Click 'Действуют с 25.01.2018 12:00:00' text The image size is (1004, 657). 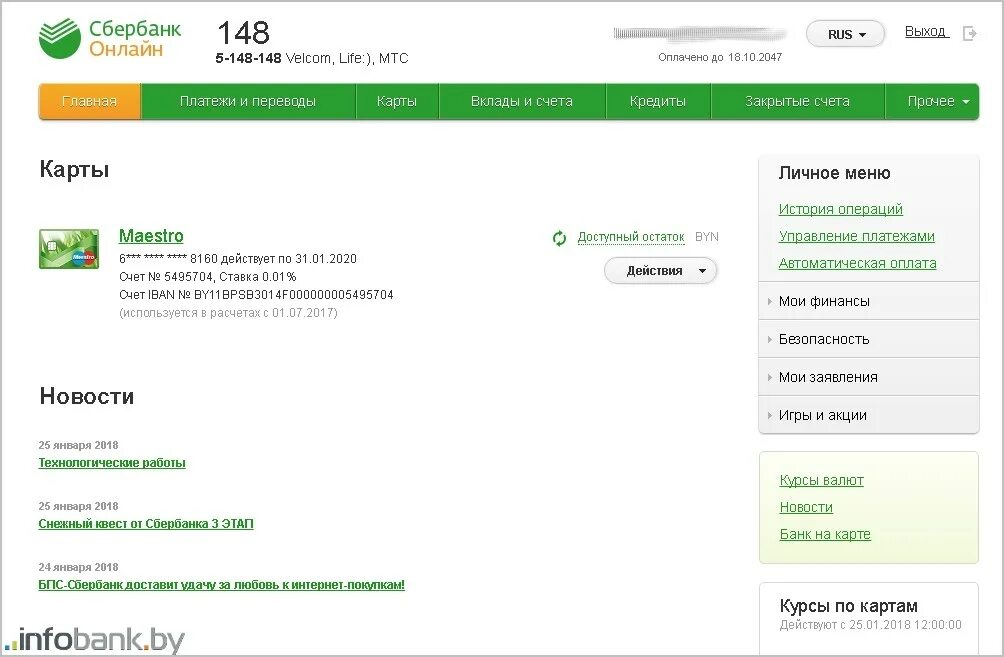point(870,625)
